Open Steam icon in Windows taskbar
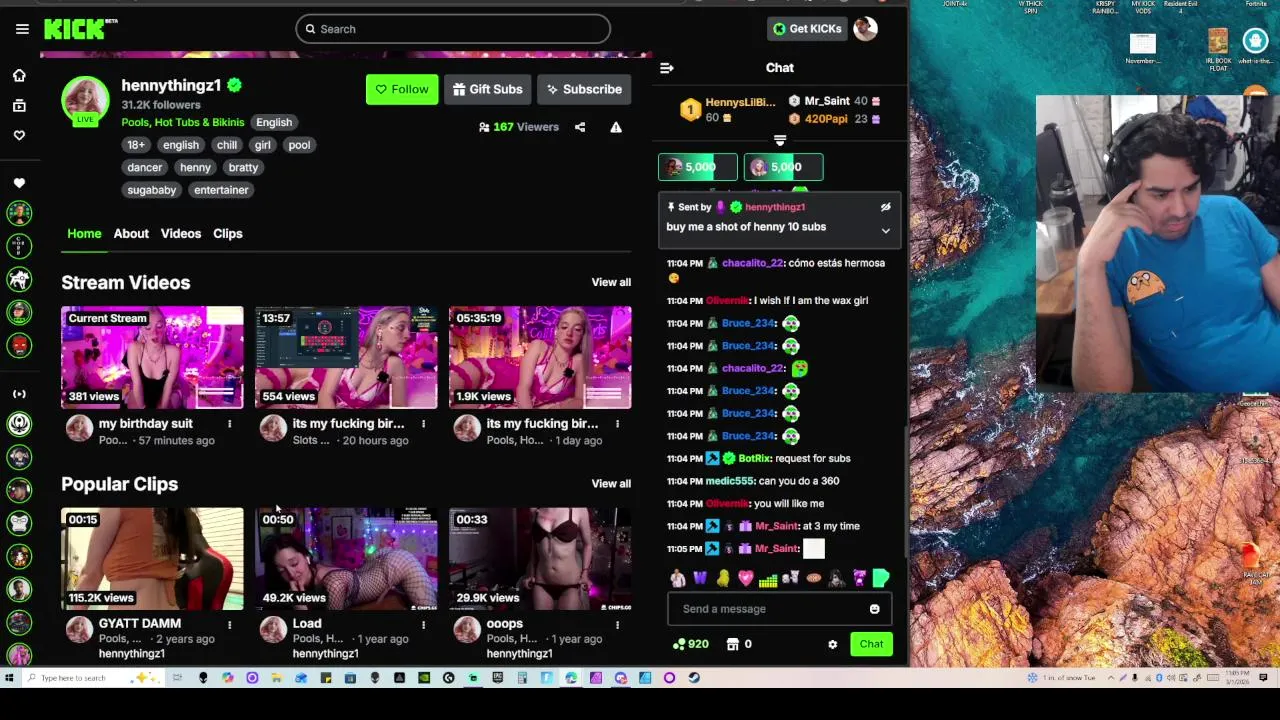 coord(694,678)
